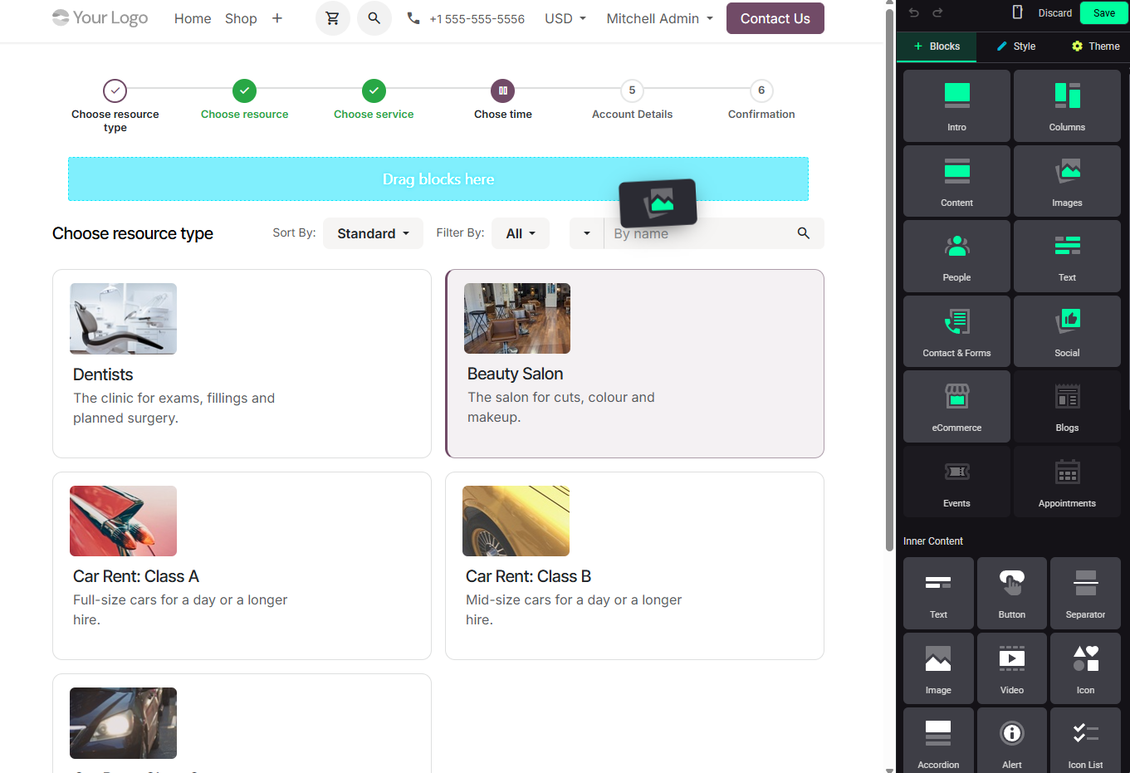Viewport: 1130px width, 773px height.
Task: Open the Content blocks category
Action: pos(956,181)
